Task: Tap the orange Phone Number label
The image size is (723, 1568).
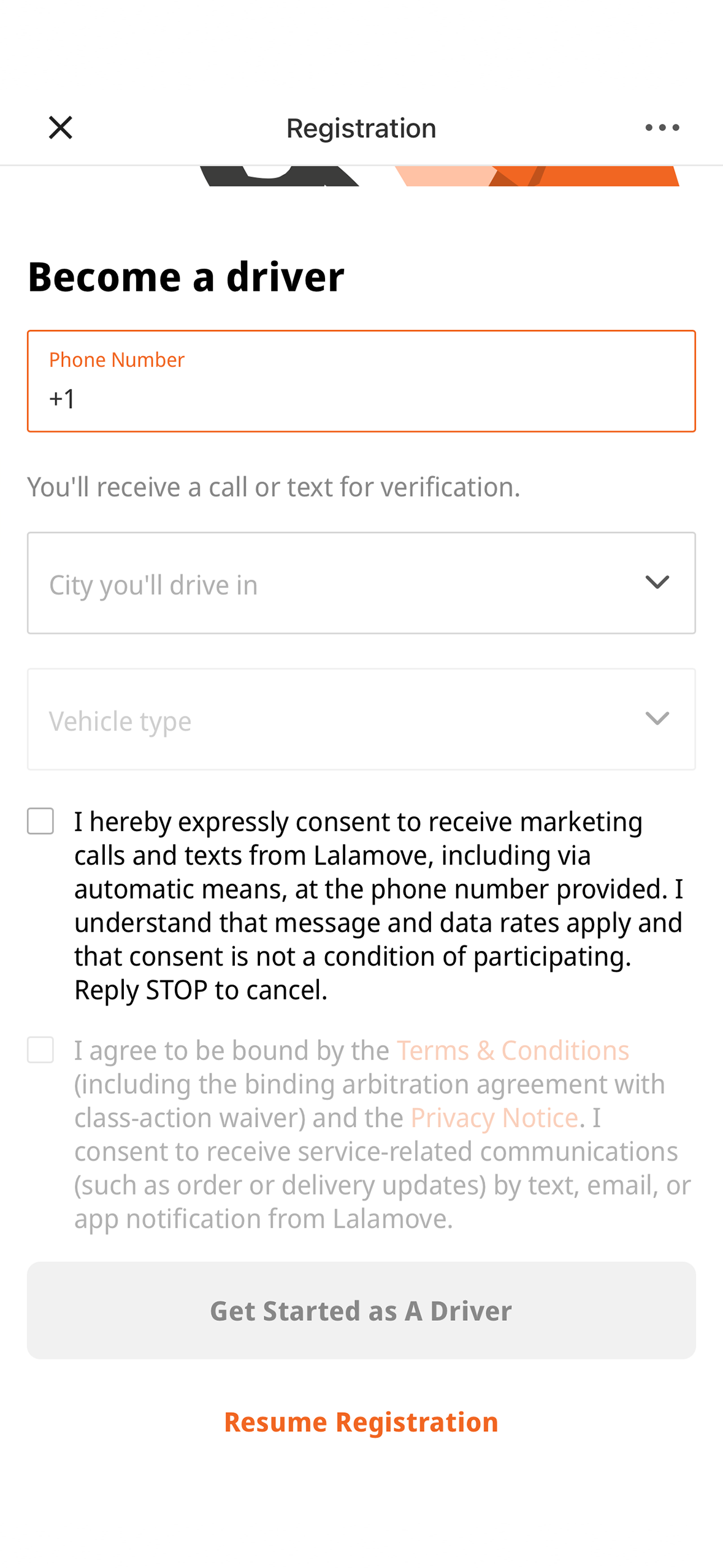Action: (117, 359)
